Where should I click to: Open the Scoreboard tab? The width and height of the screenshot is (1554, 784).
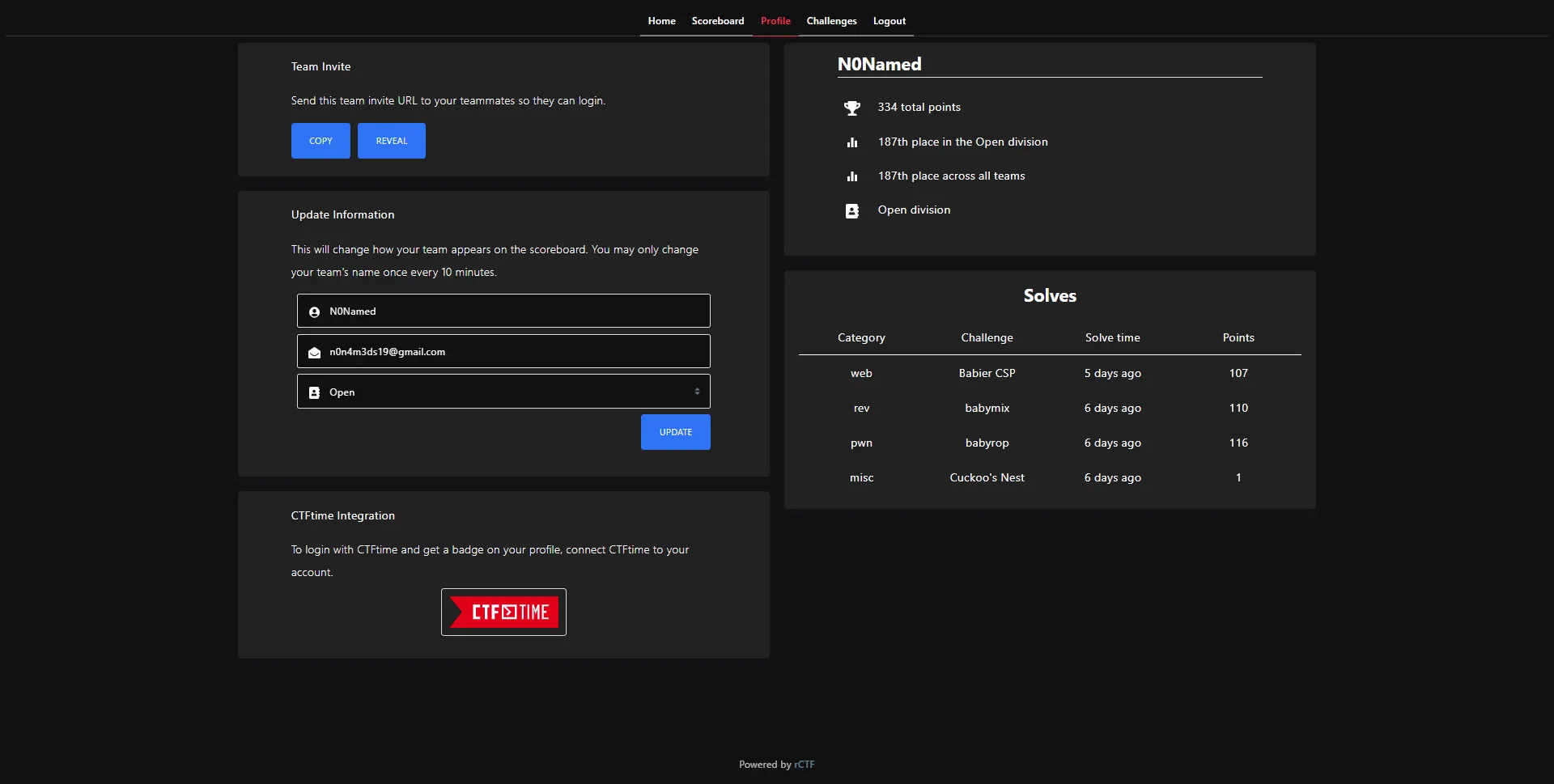[x=717, y=21]
